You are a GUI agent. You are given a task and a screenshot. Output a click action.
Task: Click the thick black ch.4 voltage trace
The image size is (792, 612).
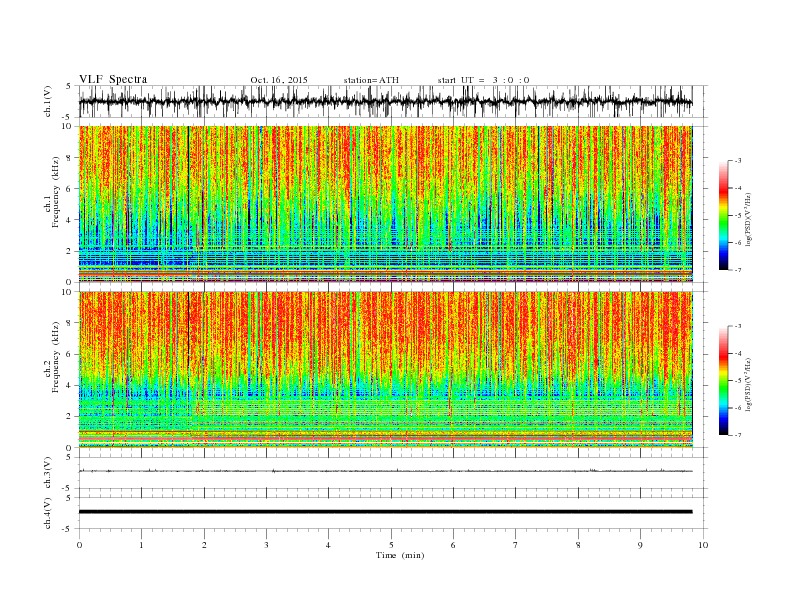(x=385, y=512)
